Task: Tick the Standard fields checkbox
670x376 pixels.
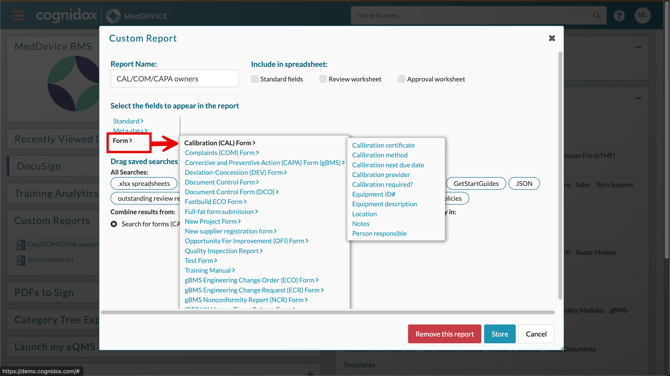Action: [255, 79]
